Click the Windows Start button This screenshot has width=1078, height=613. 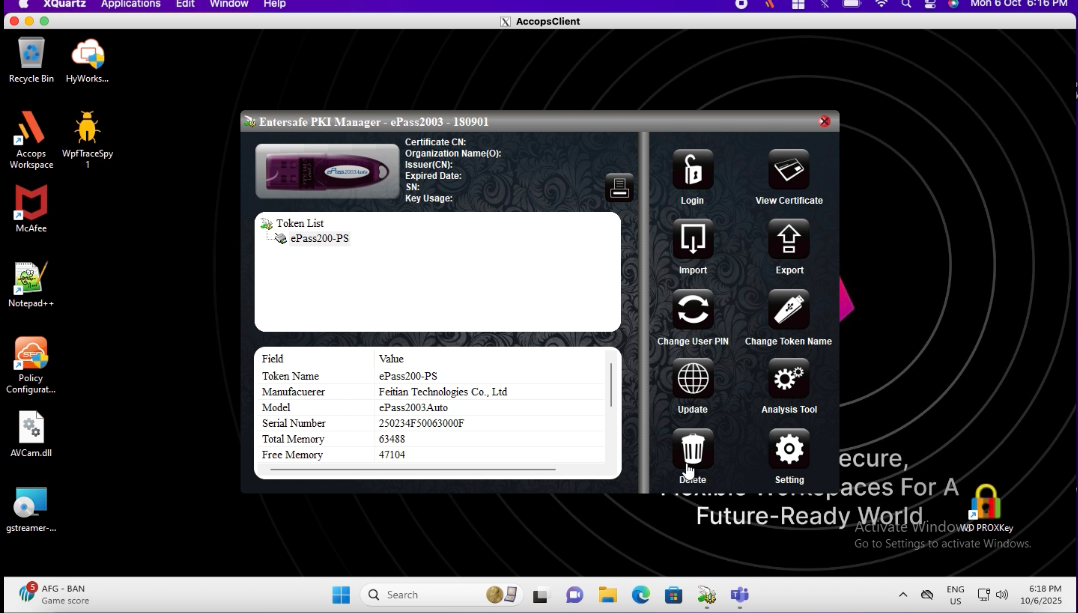[x=341, y=595]
